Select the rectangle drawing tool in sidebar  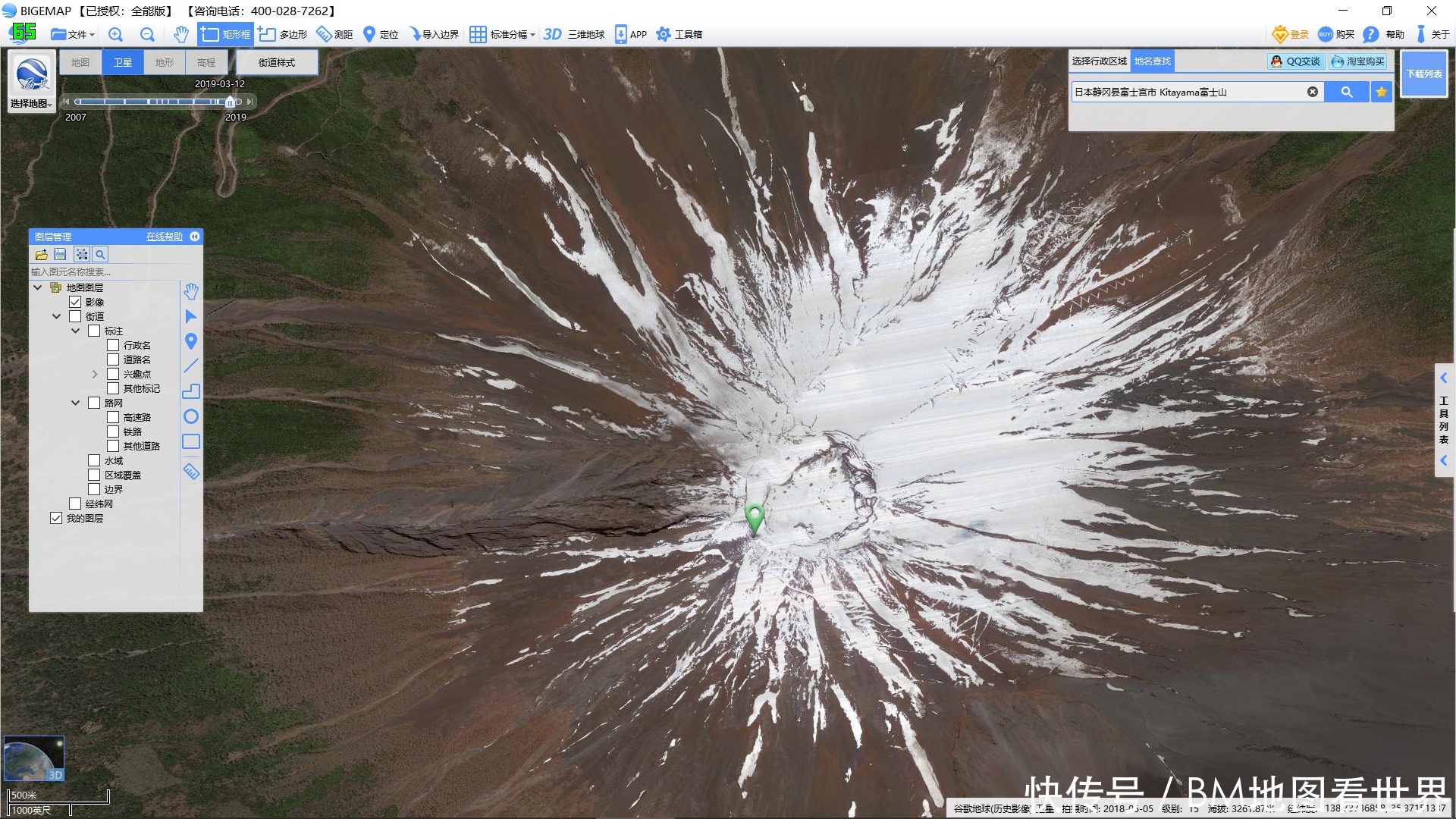coord(191,441)
